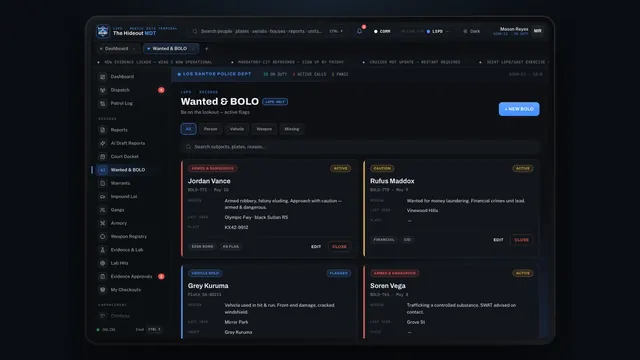Click the LSPD ONLY badge beside title
Image resolution: width=640 pixels, height=360 pixels.
point(275,102)
